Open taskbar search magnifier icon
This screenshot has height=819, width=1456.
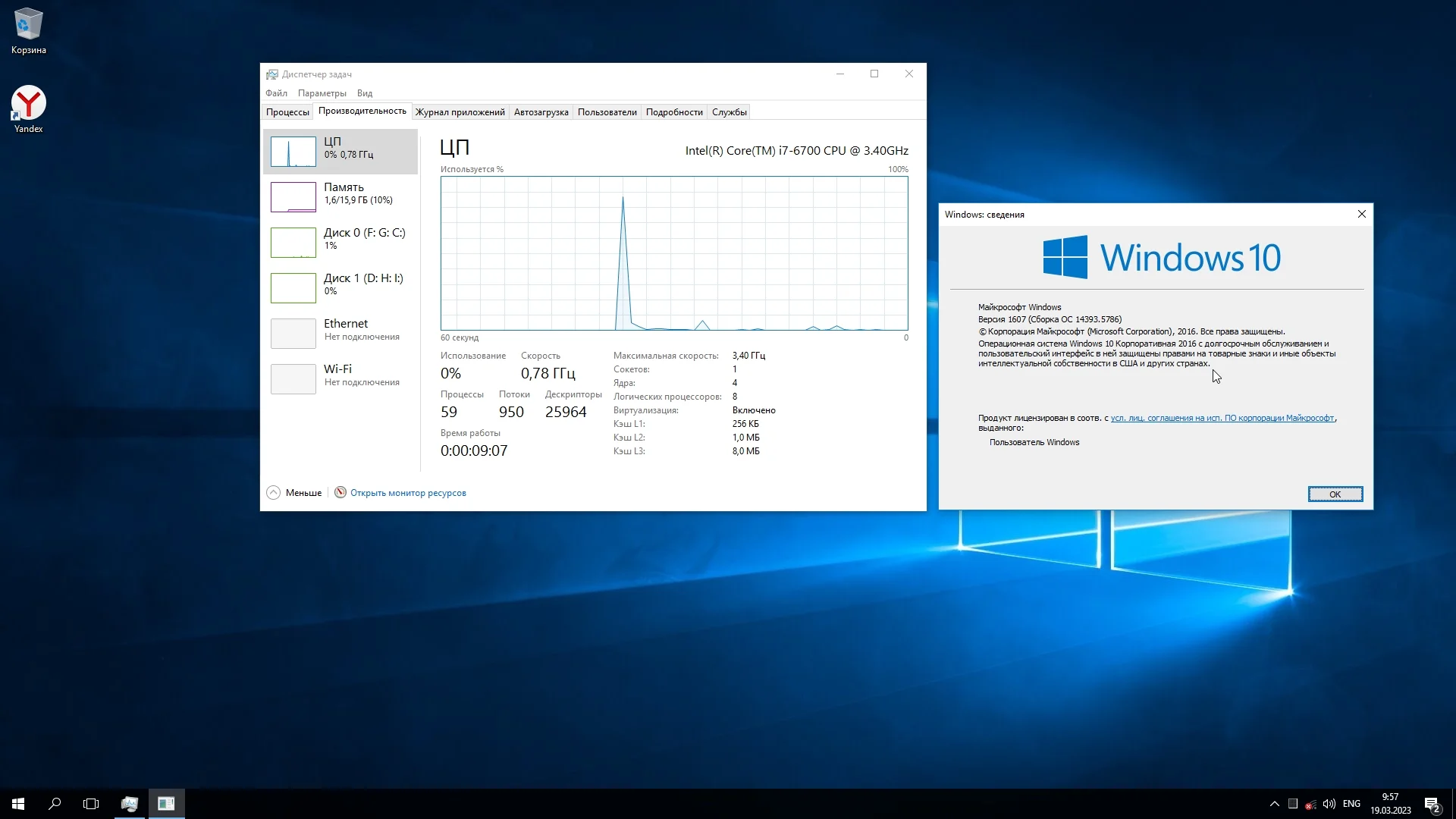(55, 804)
